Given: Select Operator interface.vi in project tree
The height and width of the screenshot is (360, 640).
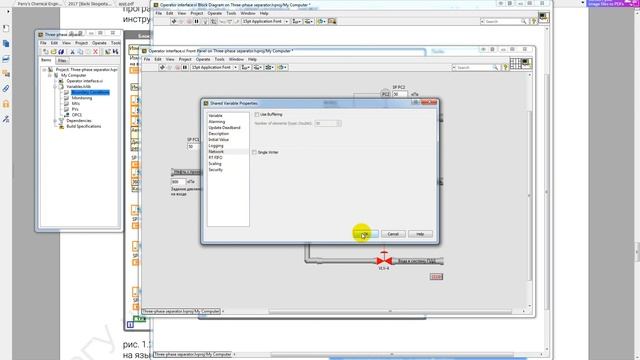Looking at the screenshot, I should (84, 81).
